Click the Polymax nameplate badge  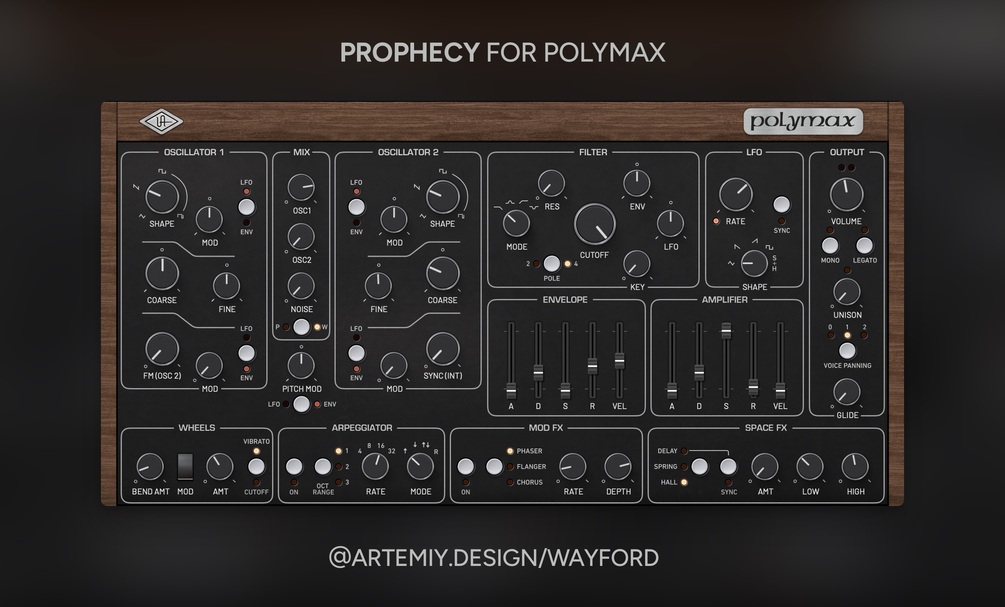pyautogui.click(x=803, y=121)
